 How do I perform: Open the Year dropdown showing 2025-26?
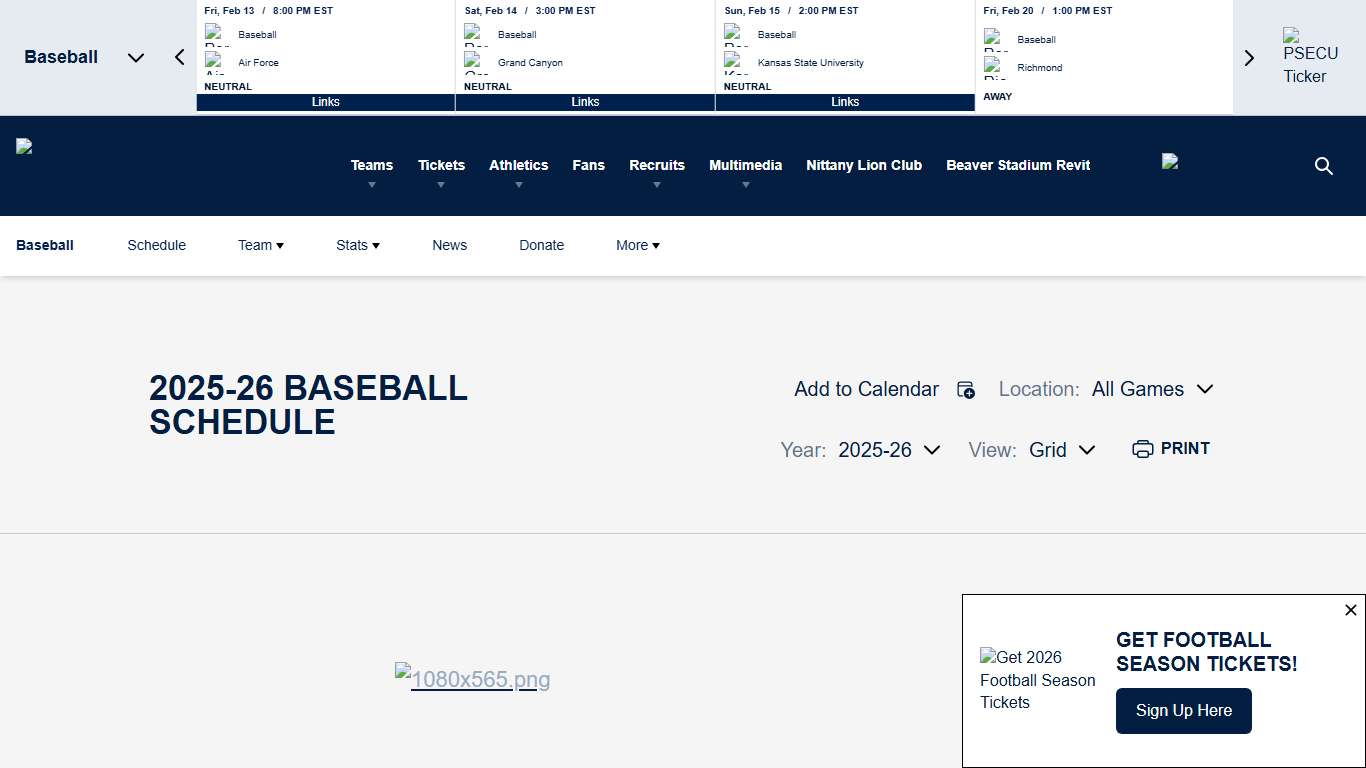[888, 450]
